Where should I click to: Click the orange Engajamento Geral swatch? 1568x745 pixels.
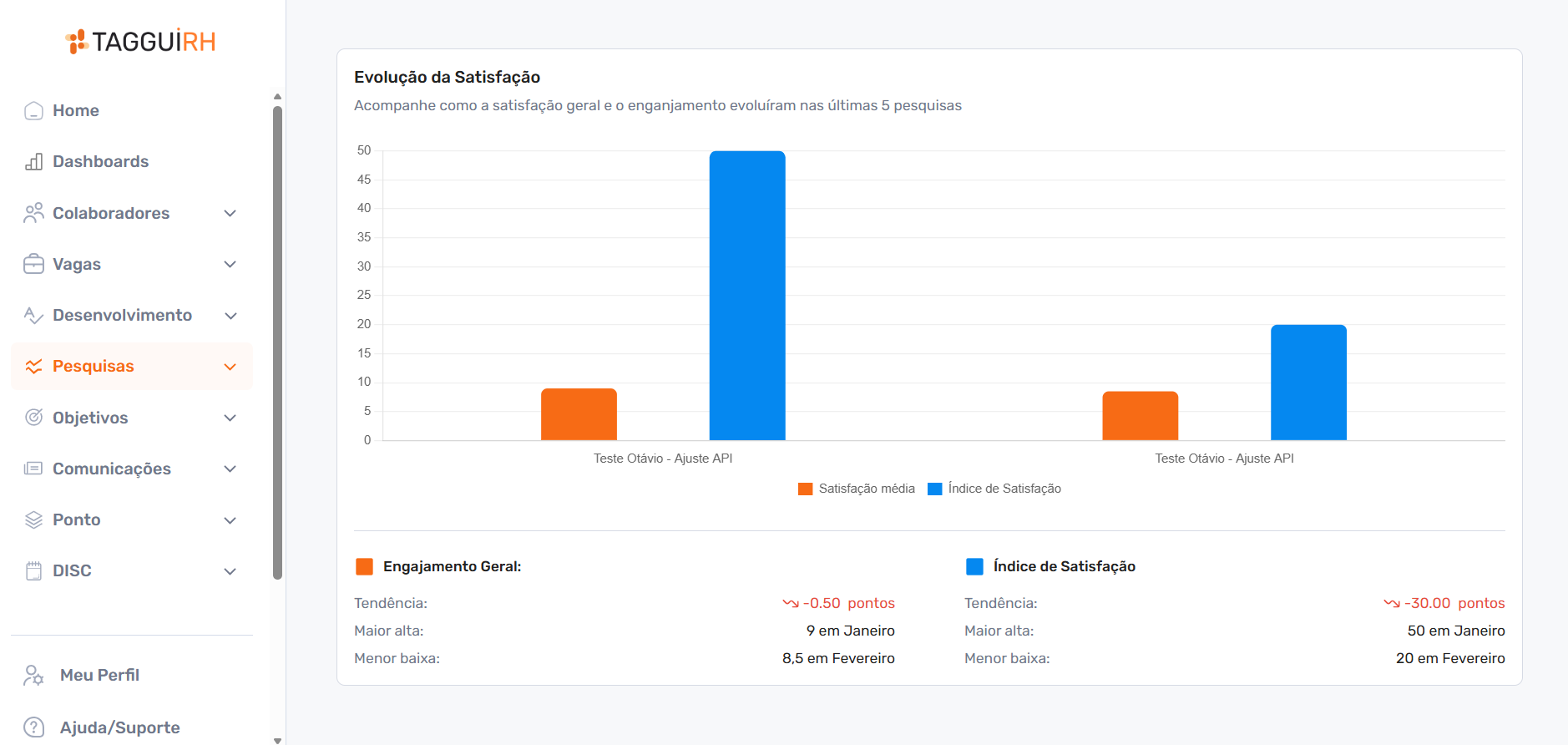pos(364,566)
